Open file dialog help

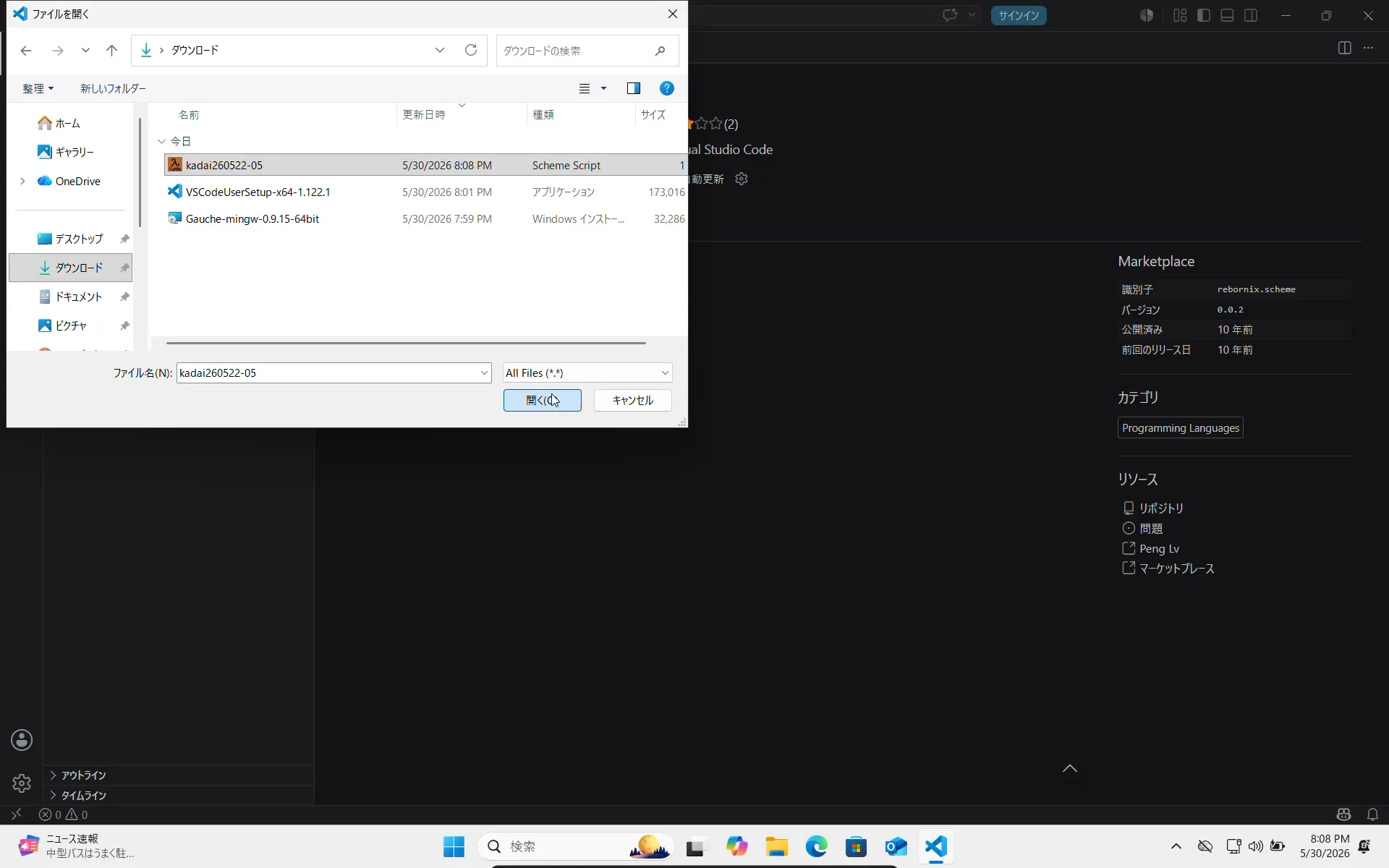(667, 88)
